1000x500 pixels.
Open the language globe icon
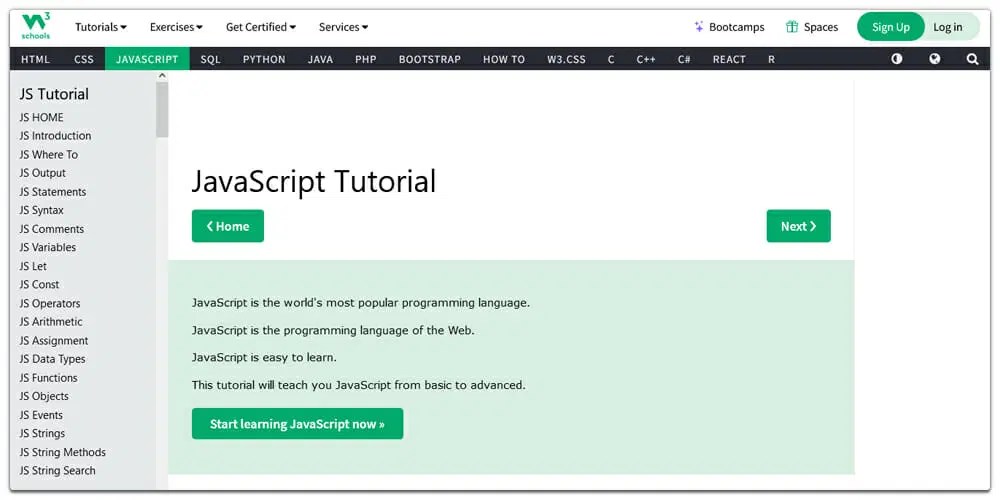point(935,59)
